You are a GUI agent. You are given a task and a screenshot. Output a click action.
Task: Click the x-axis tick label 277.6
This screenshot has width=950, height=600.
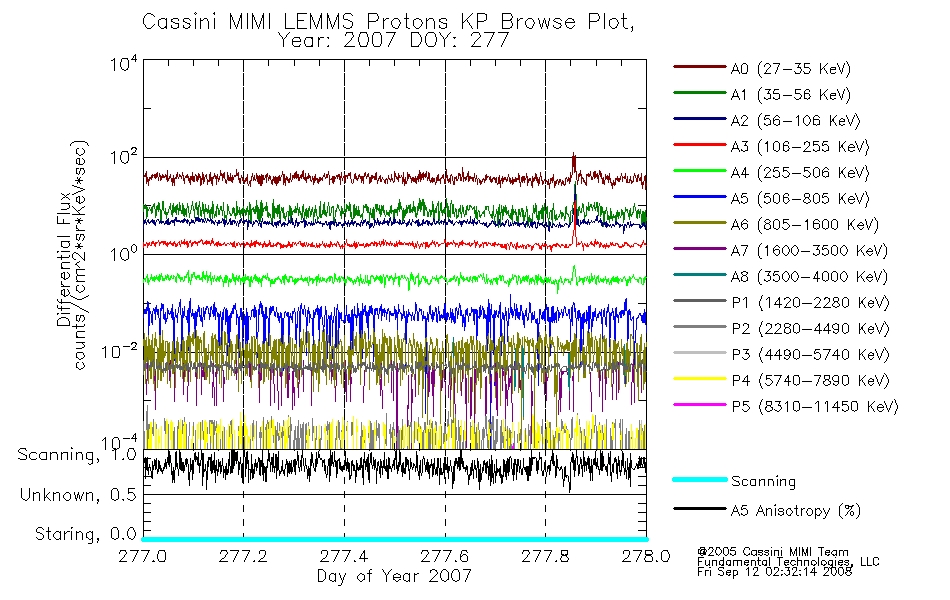[445, 556]
